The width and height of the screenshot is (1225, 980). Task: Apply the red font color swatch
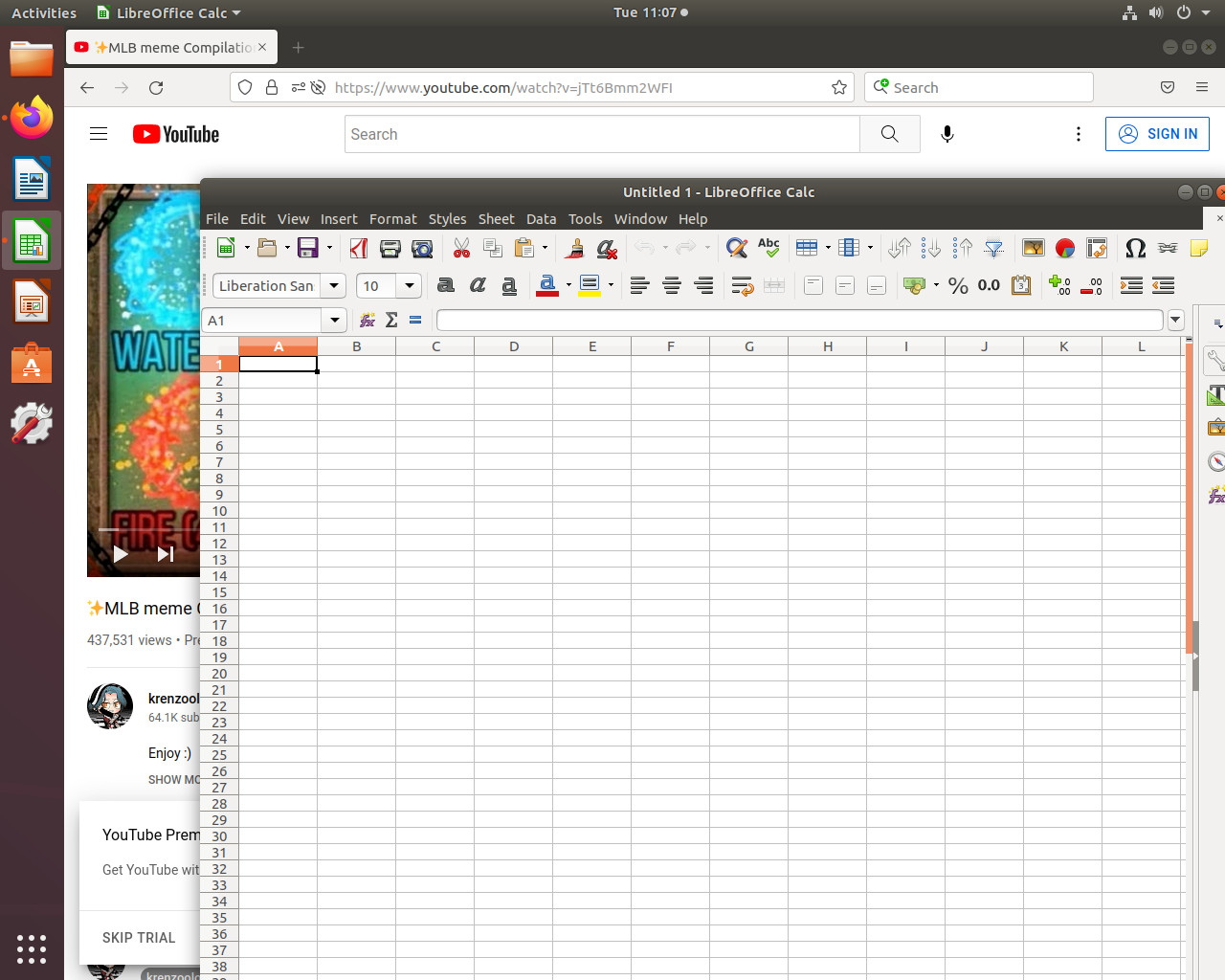(x=547, y=285)
